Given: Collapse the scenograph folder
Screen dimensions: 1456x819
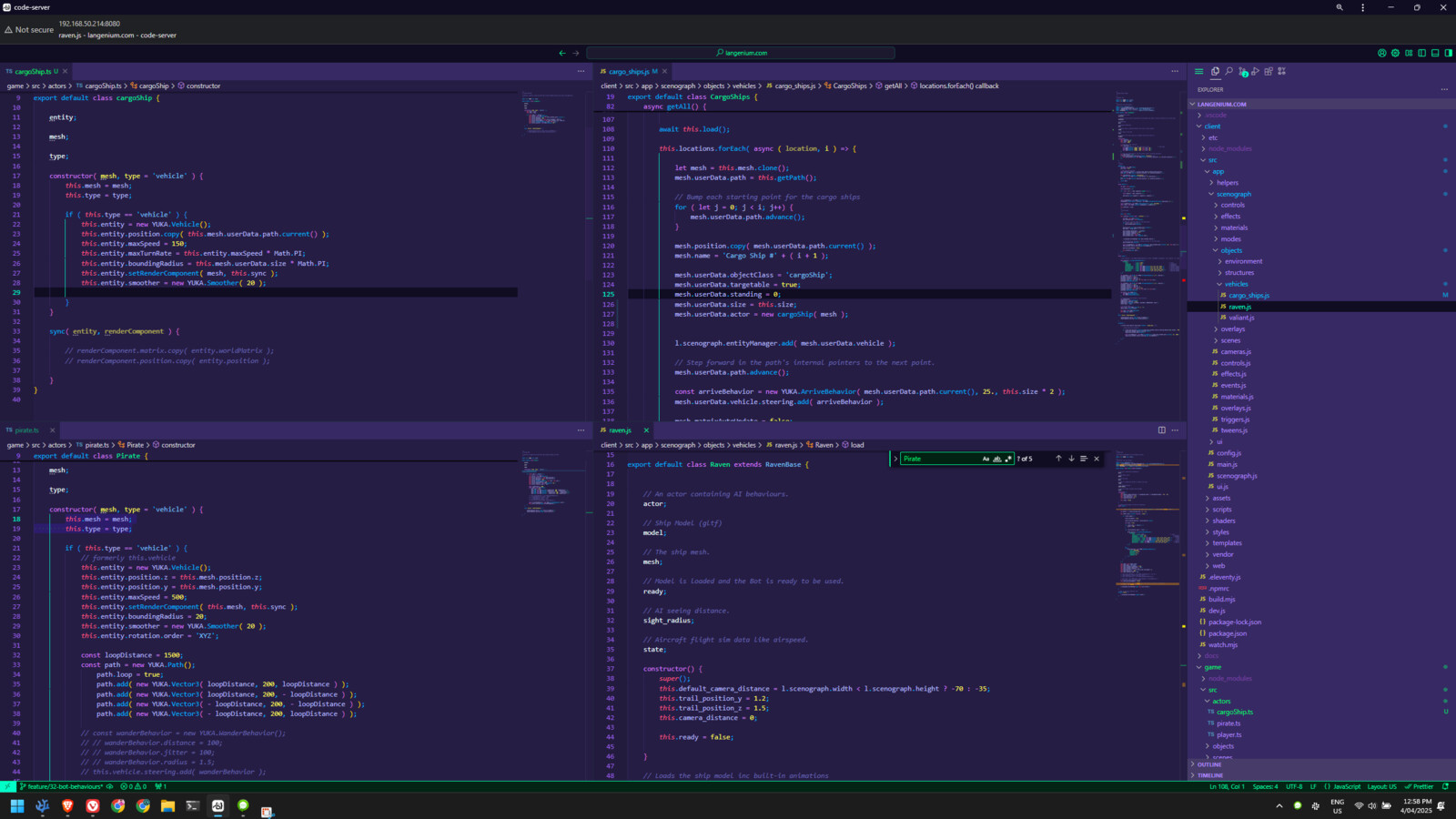Looking at the screenshot, I should coord(1321,194).
